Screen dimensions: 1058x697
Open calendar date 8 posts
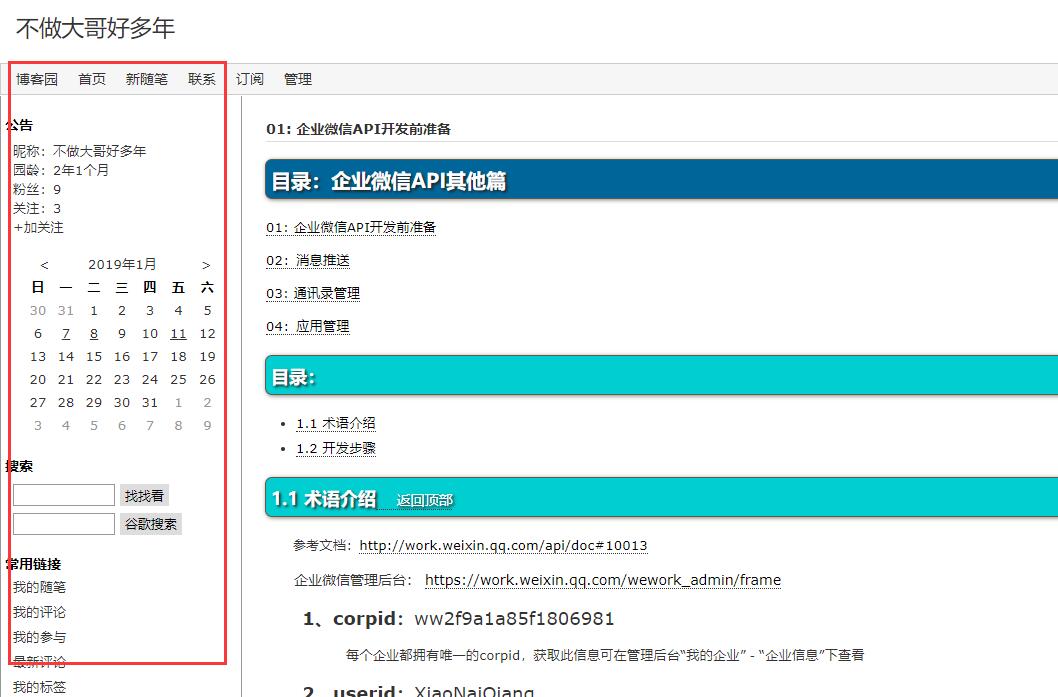(94, 333)
